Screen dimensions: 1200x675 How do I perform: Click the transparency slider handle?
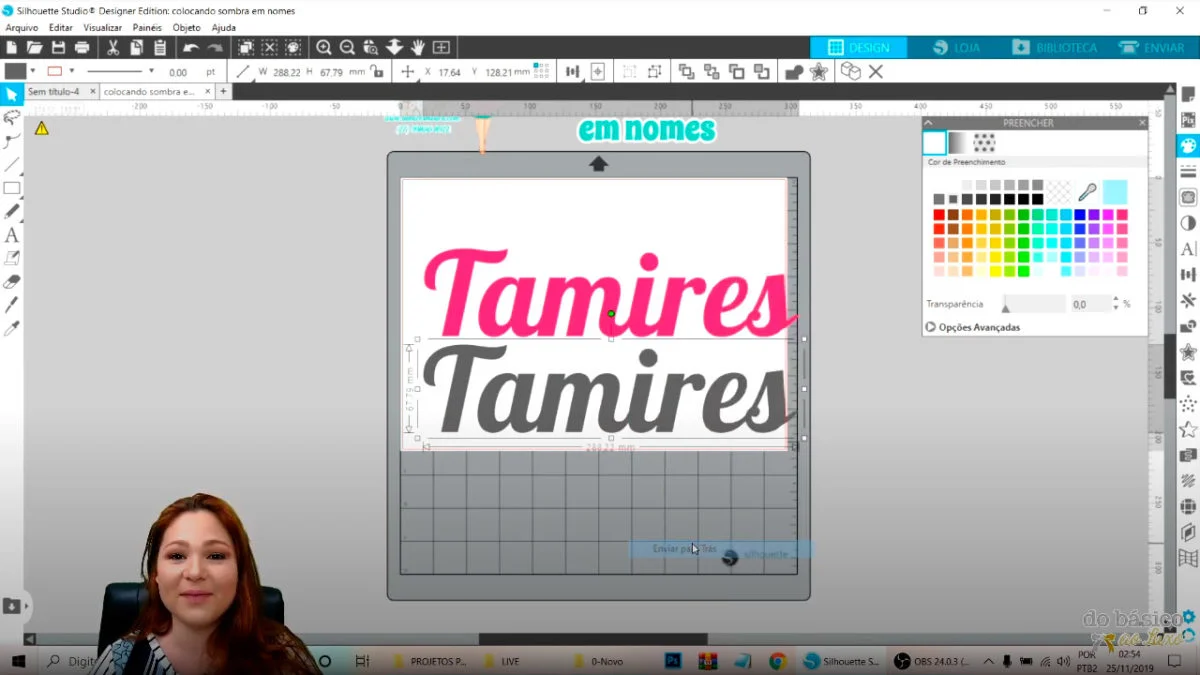[x=1006, y=307]
